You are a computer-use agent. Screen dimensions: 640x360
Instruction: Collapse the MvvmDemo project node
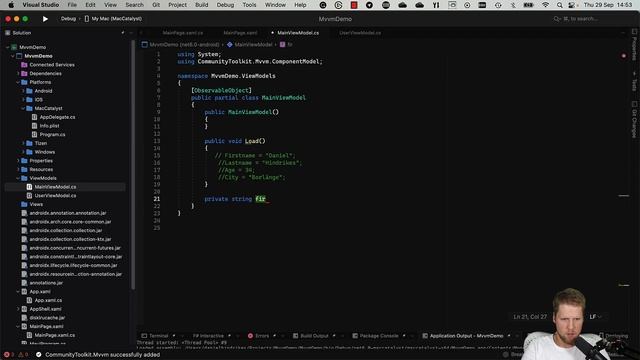coord(13,56)
